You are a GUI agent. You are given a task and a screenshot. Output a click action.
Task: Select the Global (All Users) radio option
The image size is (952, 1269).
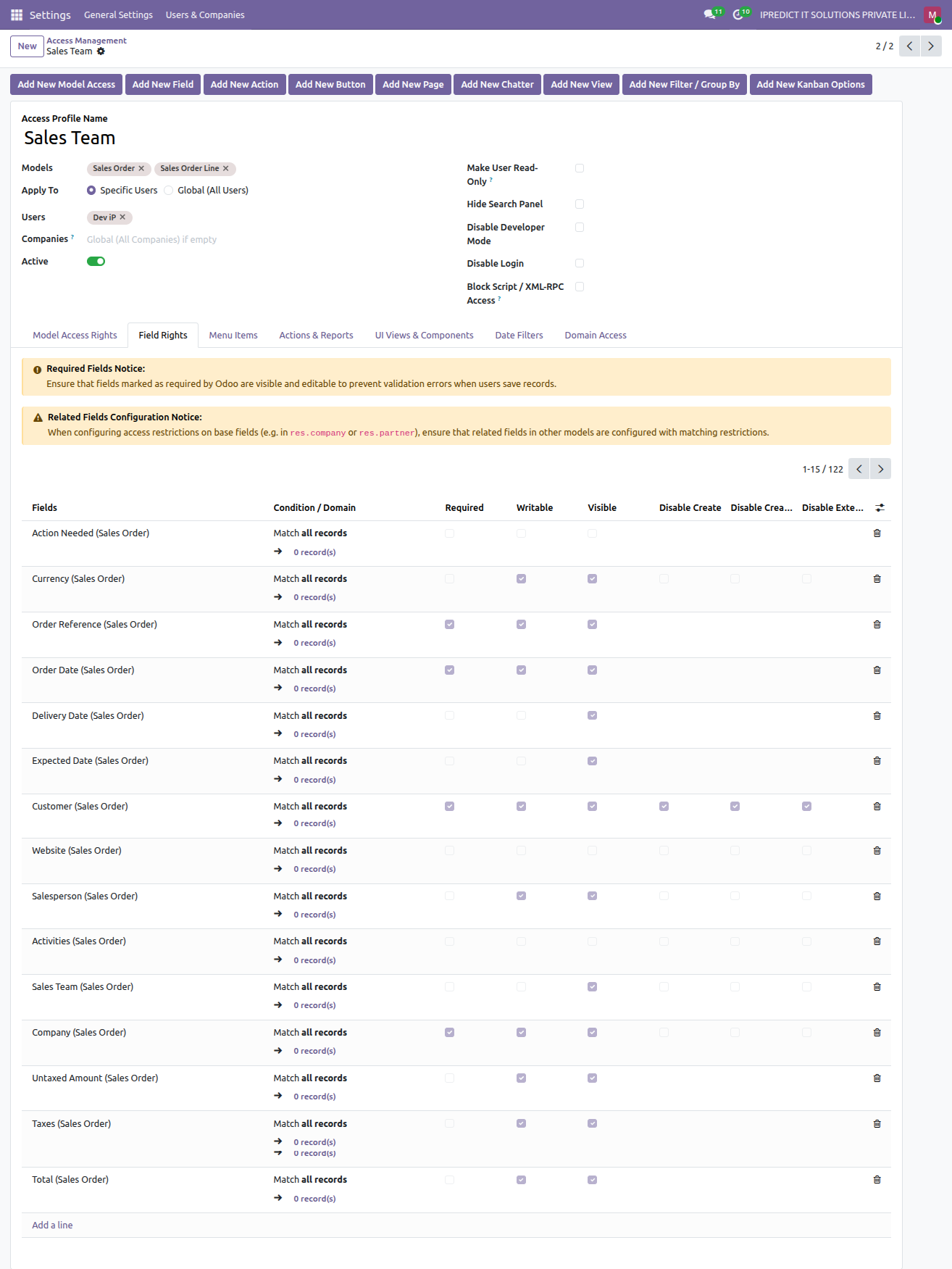tap(169, 191)
